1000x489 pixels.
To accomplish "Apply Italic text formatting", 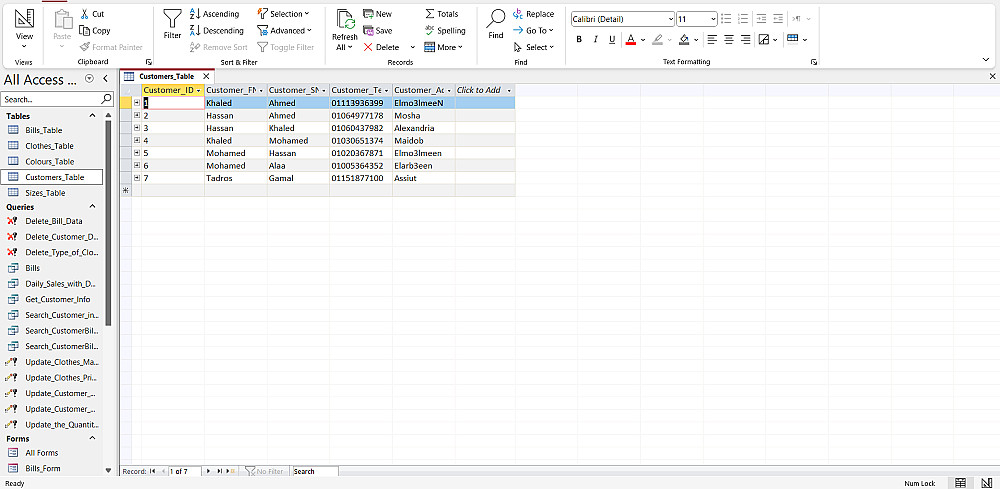I will 596,40.
